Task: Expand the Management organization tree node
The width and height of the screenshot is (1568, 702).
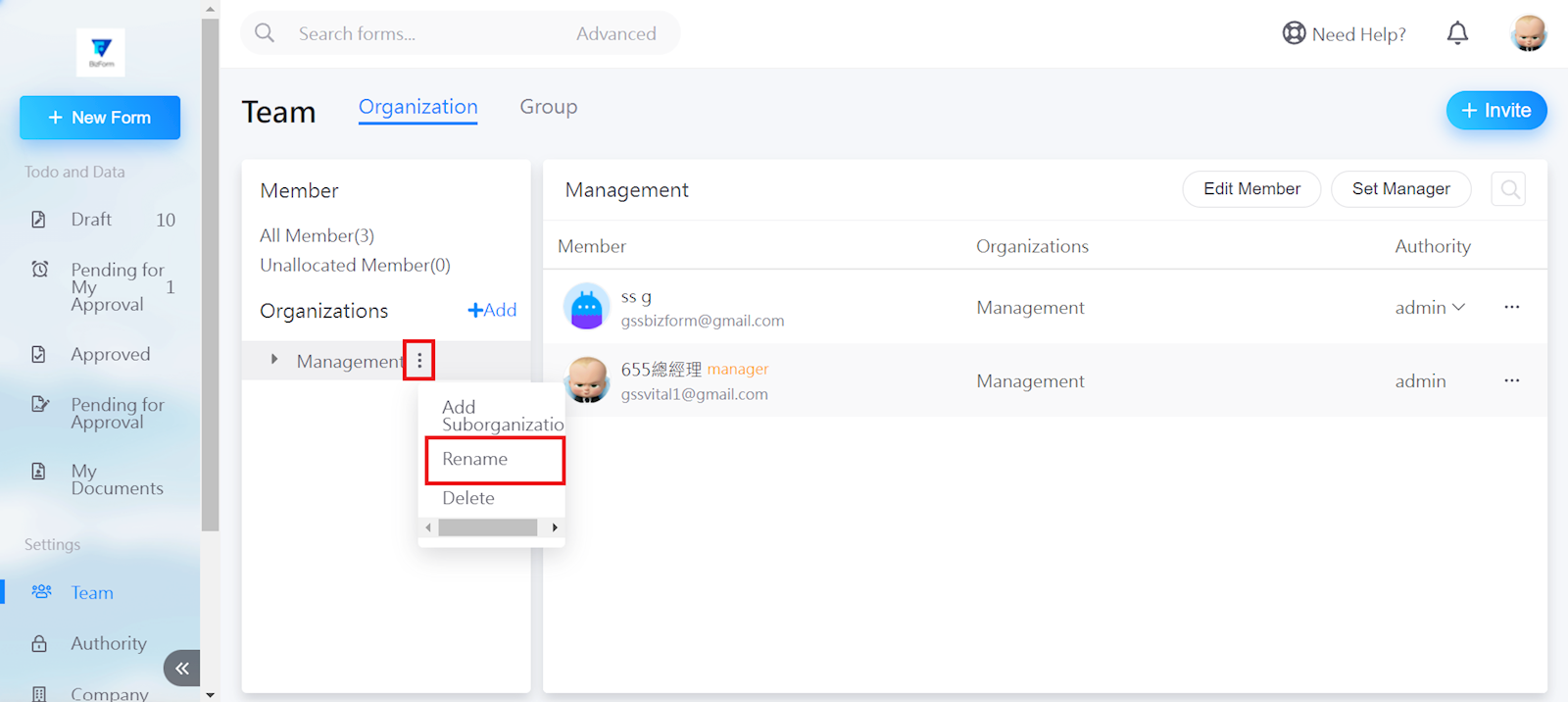Action: pyautogui.click(x=274, y=360)
